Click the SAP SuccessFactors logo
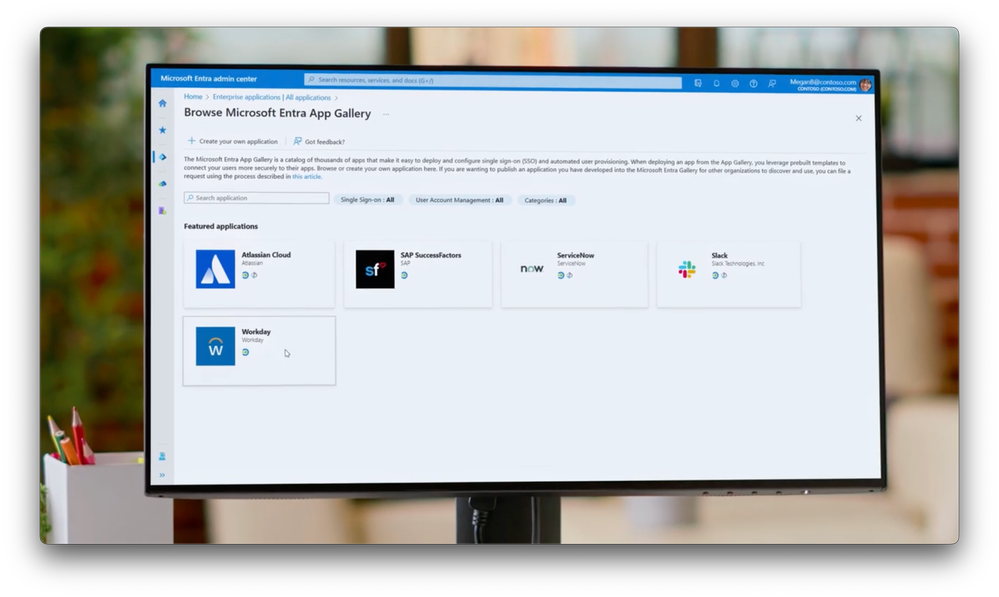 point(375,270)
